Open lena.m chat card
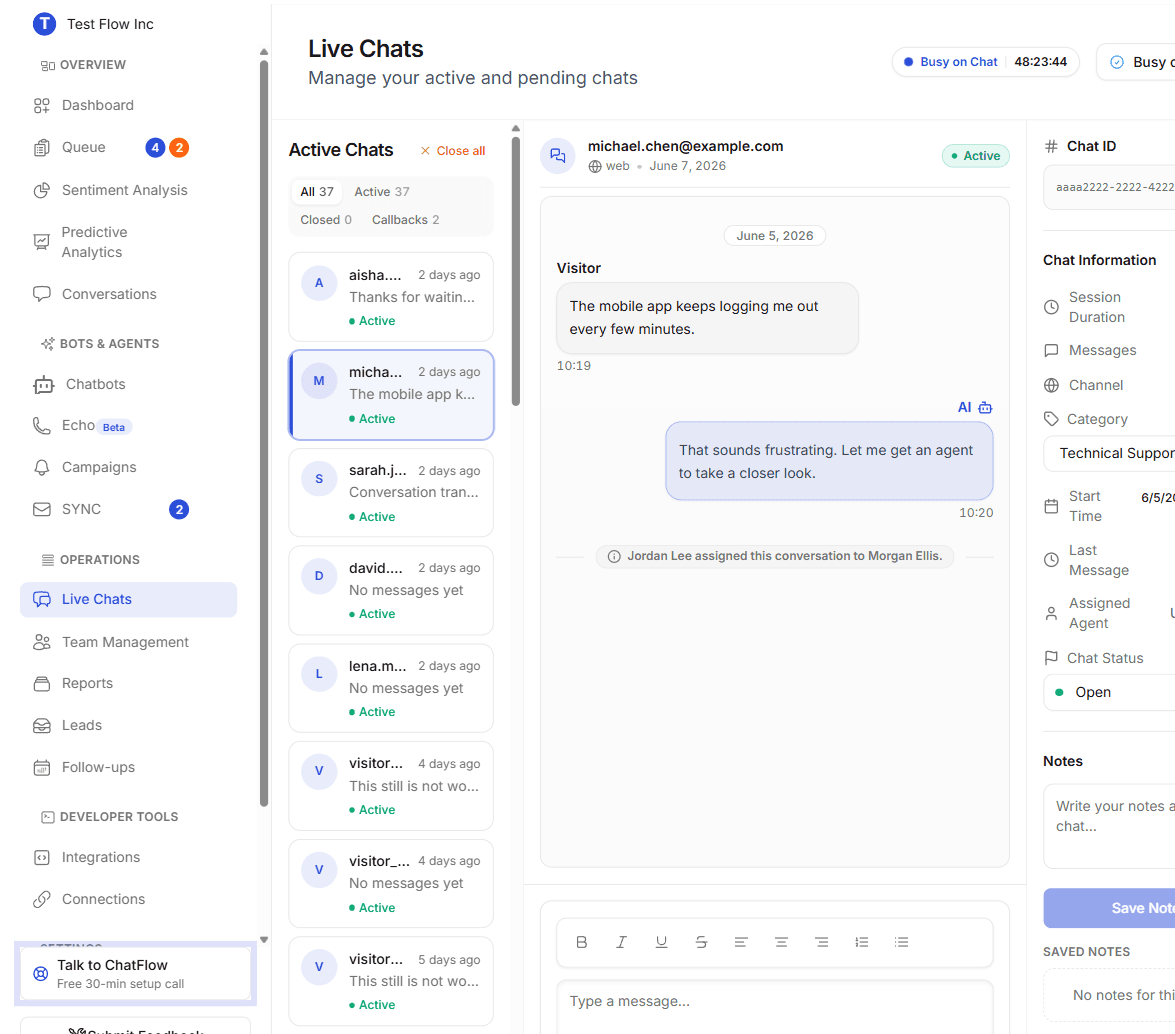 point(391,688)
